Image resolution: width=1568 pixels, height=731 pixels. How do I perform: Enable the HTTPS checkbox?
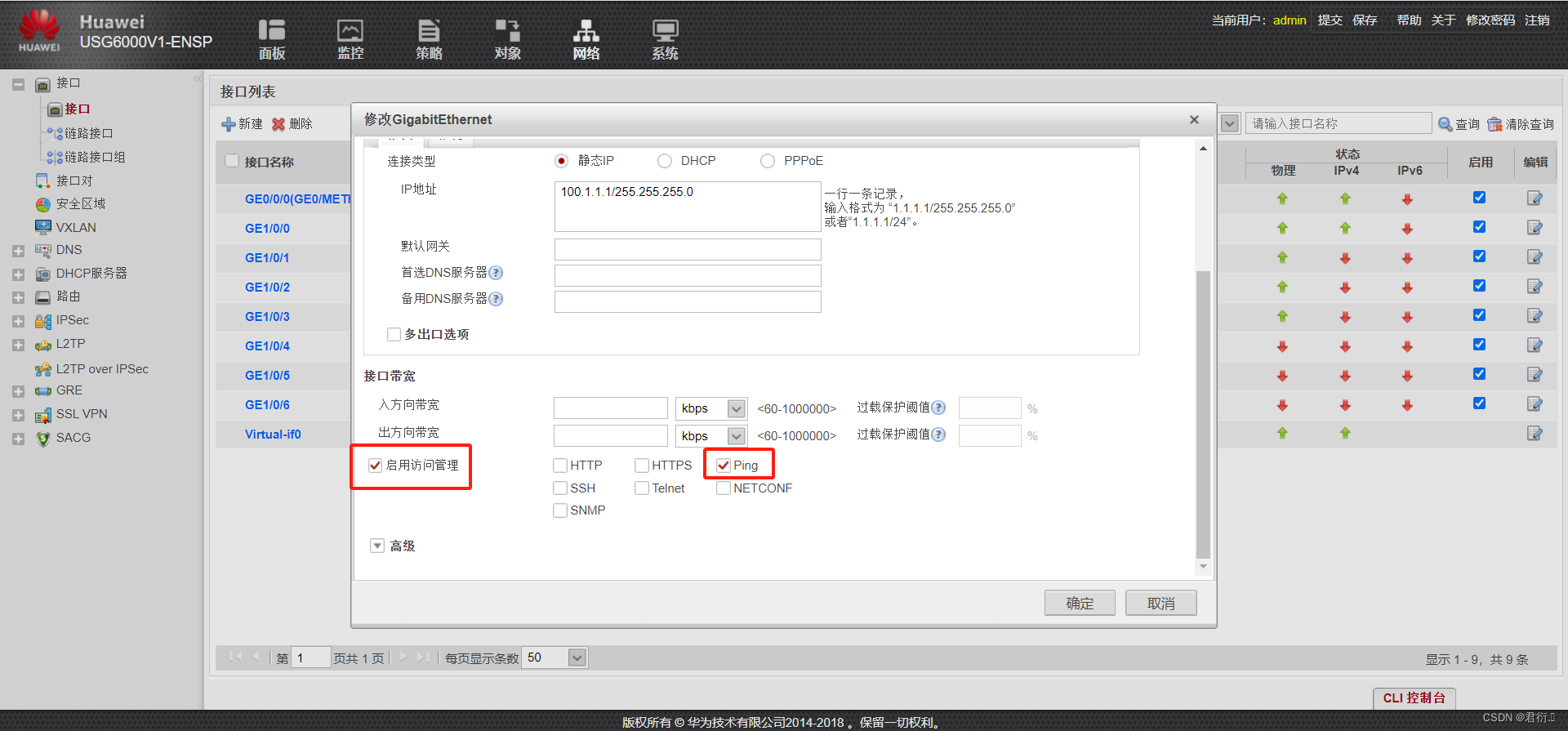[x=642, y=466]
